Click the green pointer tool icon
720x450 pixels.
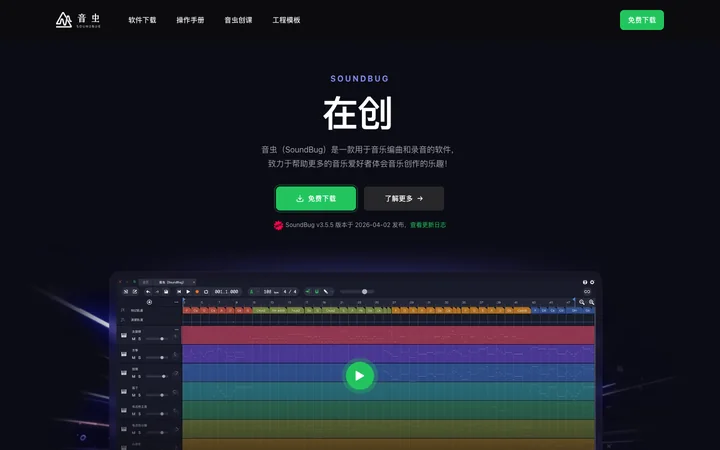coord(308,292)
